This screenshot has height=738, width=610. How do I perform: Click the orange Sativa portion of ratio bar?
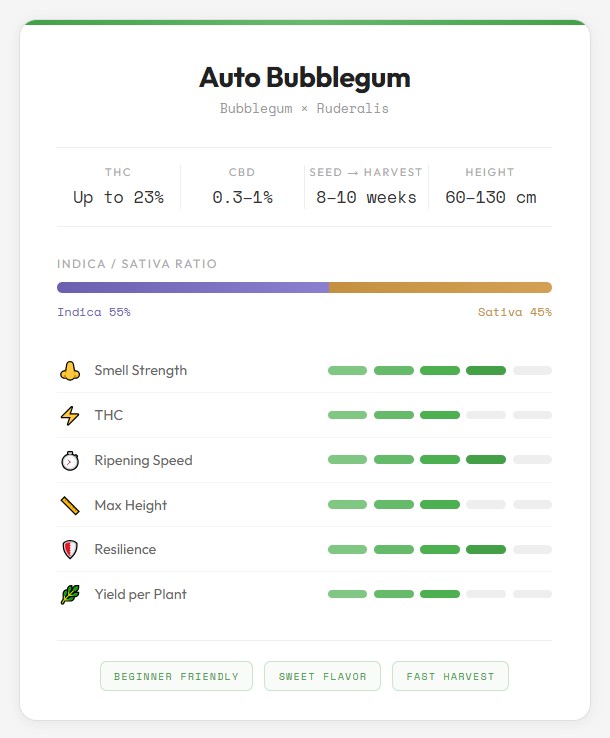[440, 288]
